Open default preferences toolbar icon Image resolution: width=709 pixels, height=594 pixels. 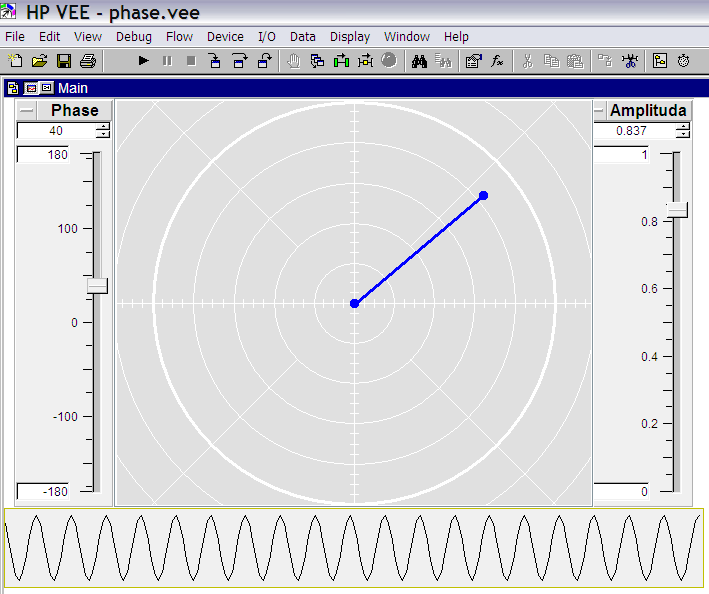(473, 61)
